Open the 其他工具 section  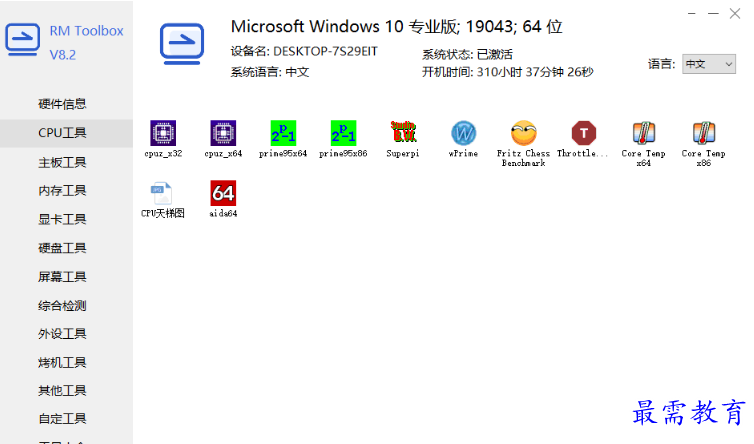tap(62, 391)
